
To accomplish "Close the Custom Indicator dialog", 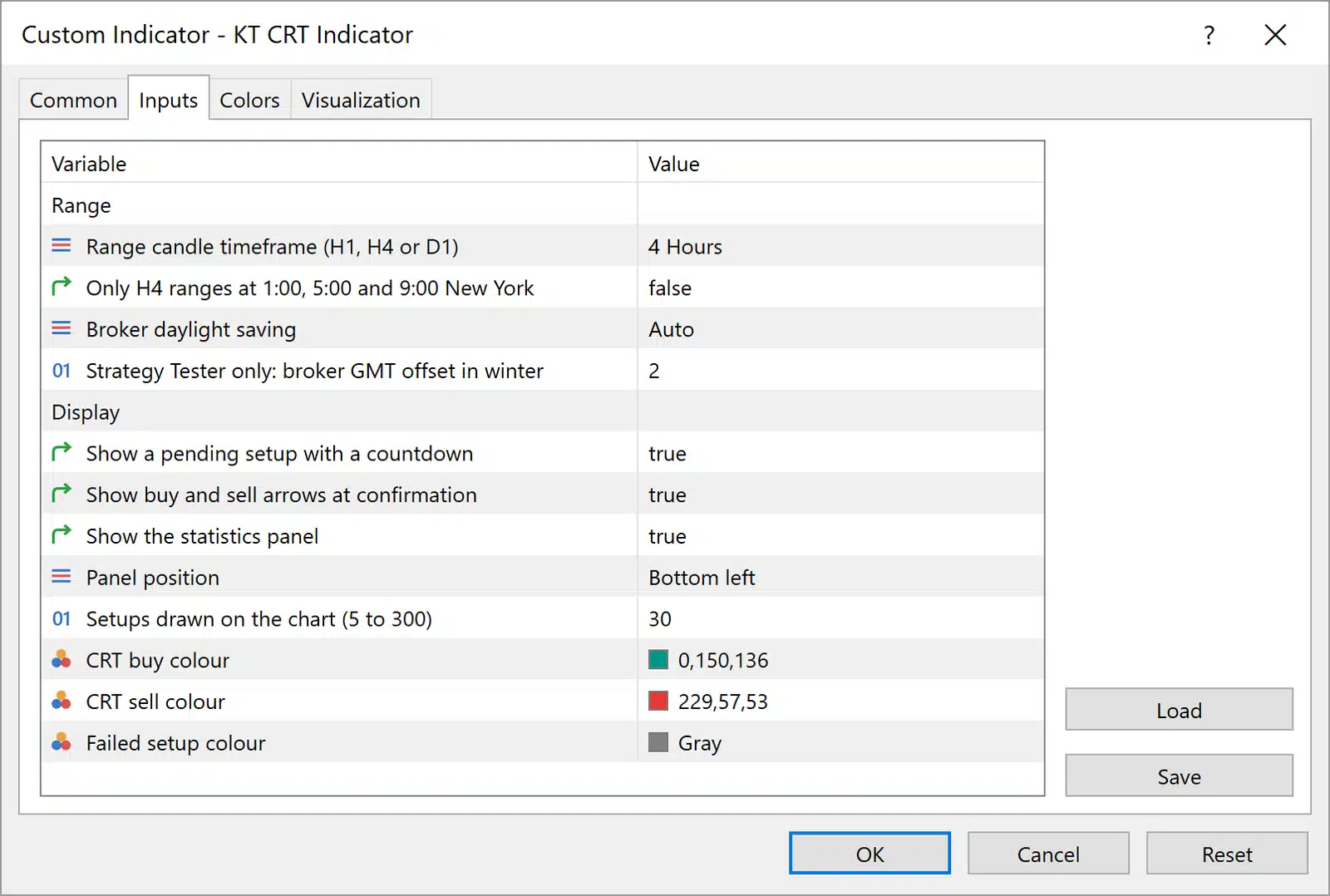I will (1275, 35).
